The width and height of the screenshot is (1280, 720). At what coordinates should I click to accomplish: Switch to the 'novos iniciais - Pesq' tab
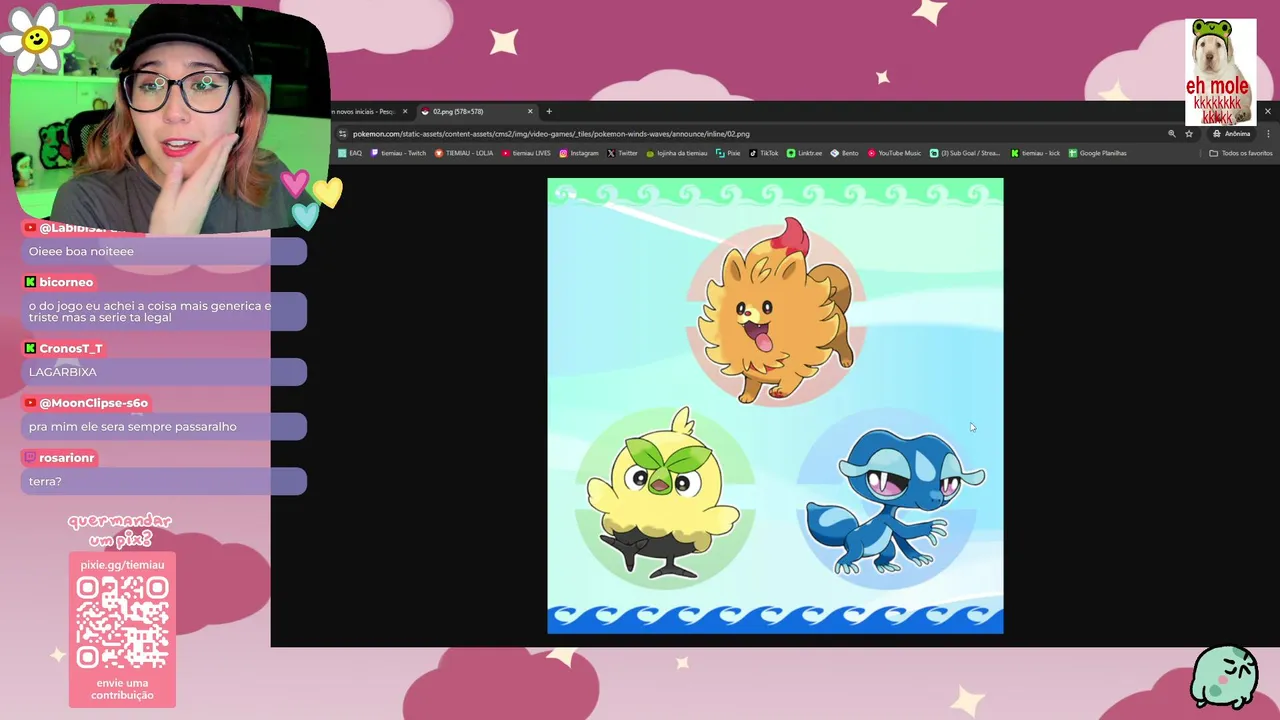tap(364, 111)
